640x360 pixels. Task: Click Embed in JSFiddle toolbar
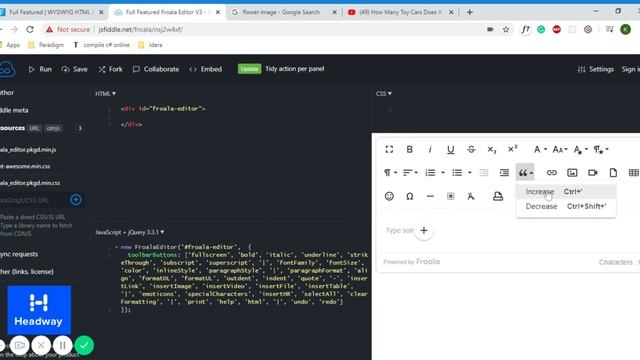point(205,69)
